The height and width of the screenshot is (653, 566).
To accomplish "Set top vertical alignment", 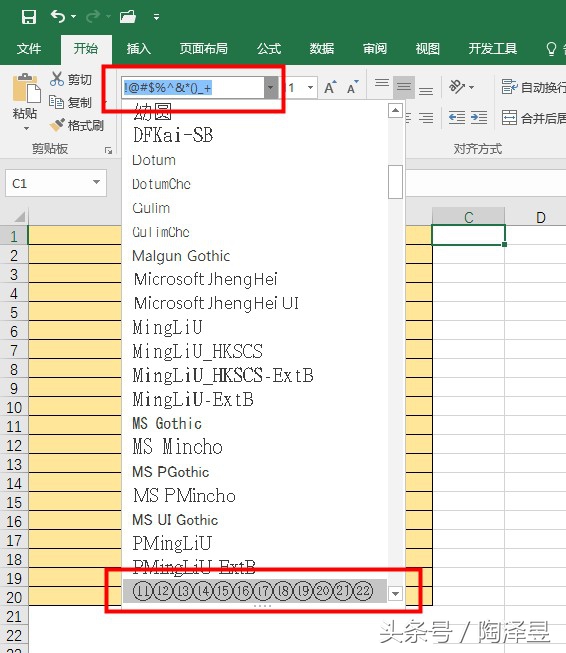I will coord(382,83).
